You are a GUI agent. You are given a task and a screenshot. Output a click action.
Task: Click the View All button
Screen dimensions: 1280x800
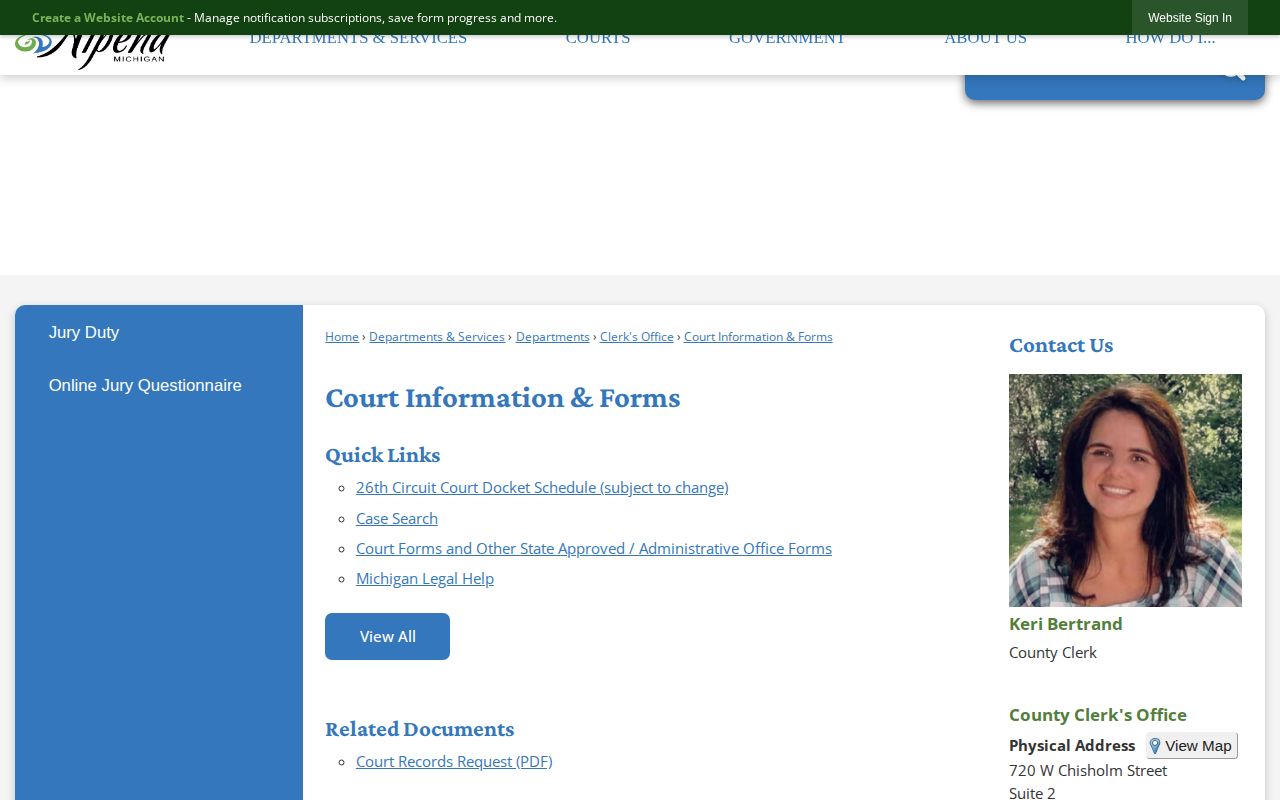pos(387,636)
